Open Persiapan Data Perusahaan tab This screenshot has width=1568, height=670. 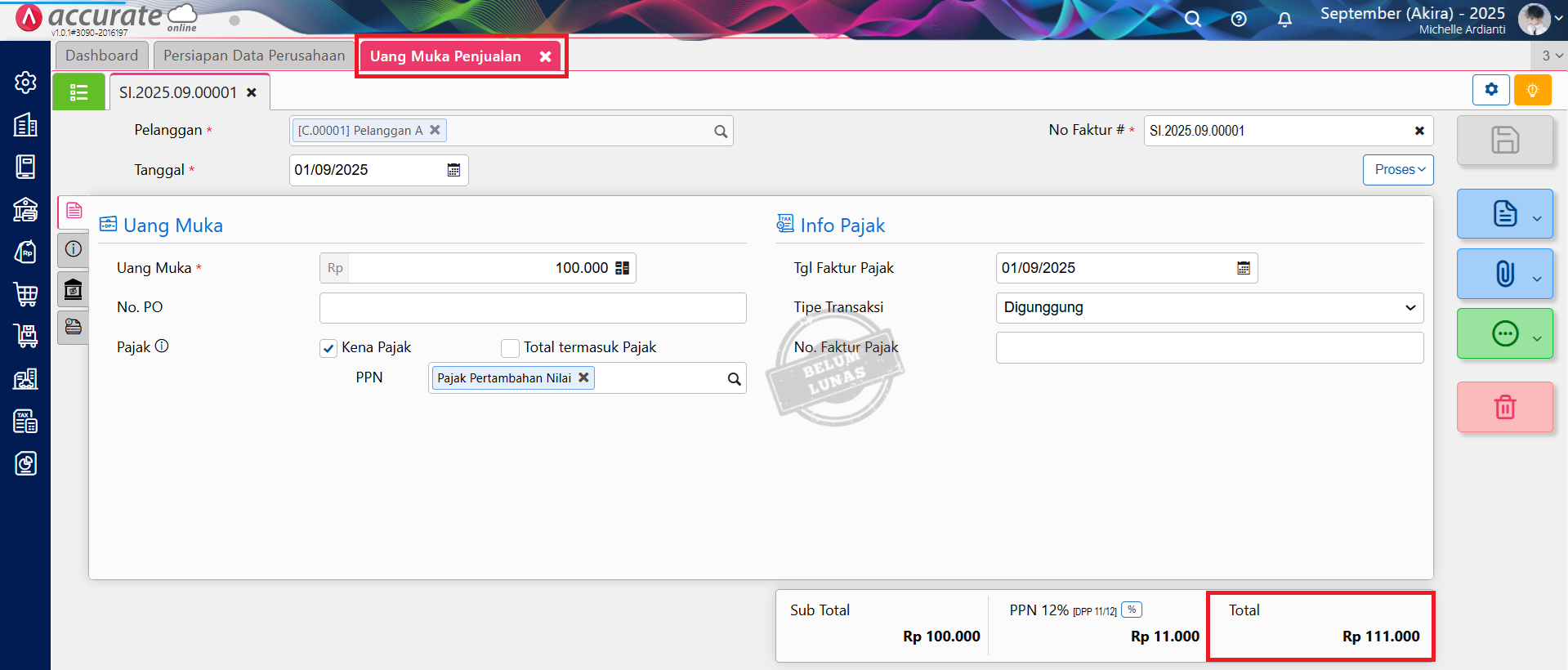click(x=254, y=56)
